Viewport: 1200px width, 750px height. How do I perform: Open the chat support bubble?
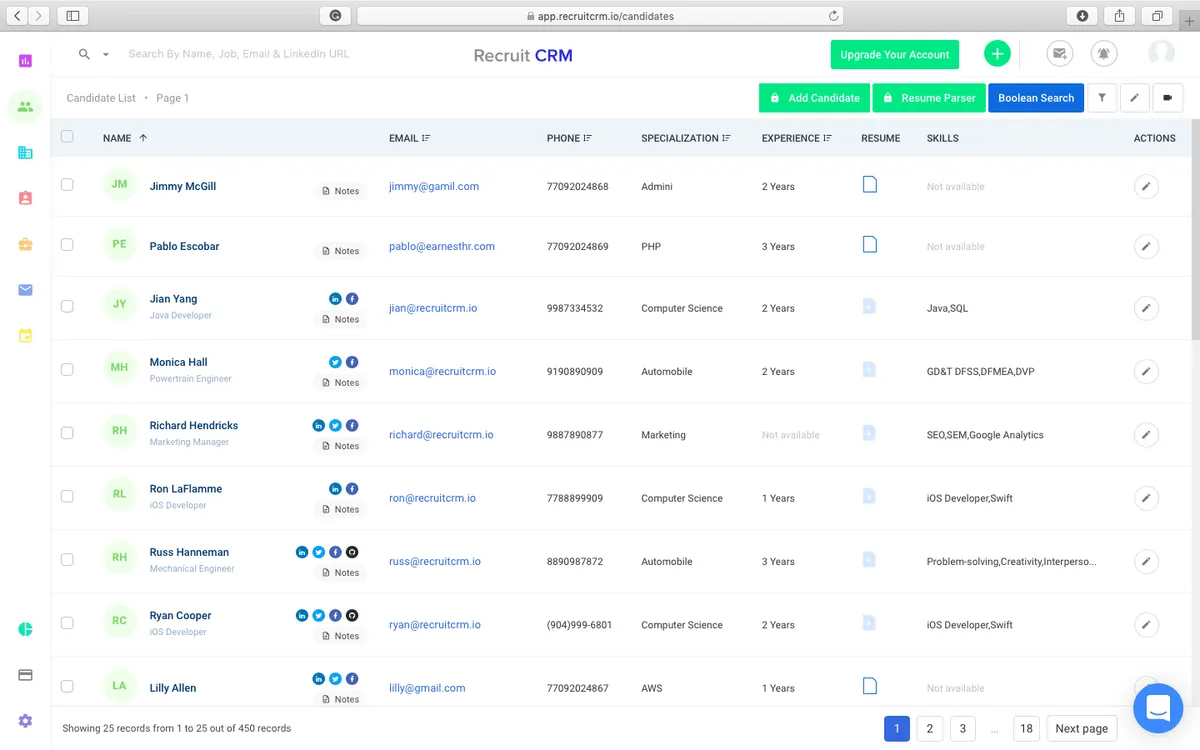[x=1158, y=708]
